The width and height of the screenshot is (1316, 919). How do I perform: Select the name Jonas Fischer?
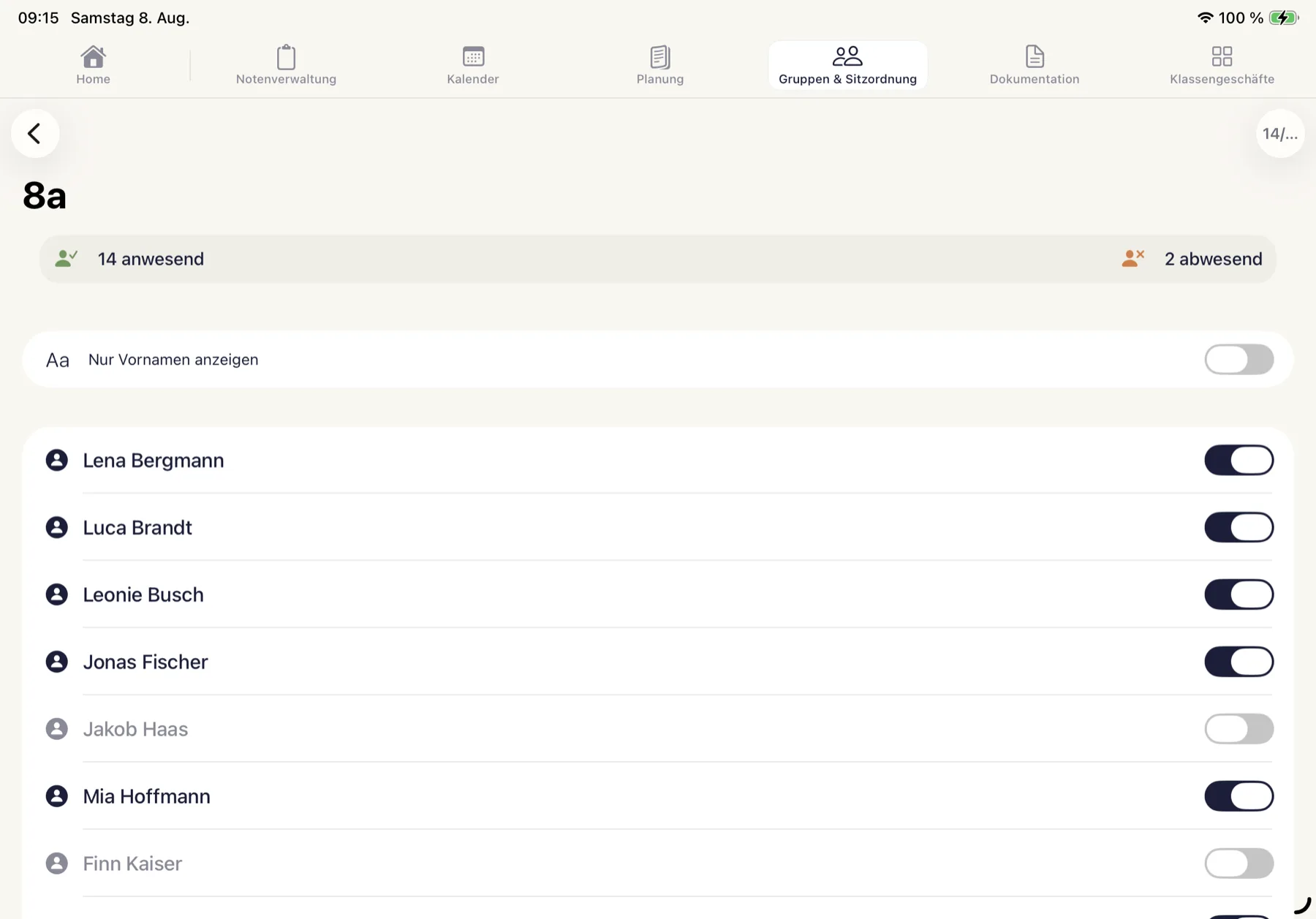(145, 662)
